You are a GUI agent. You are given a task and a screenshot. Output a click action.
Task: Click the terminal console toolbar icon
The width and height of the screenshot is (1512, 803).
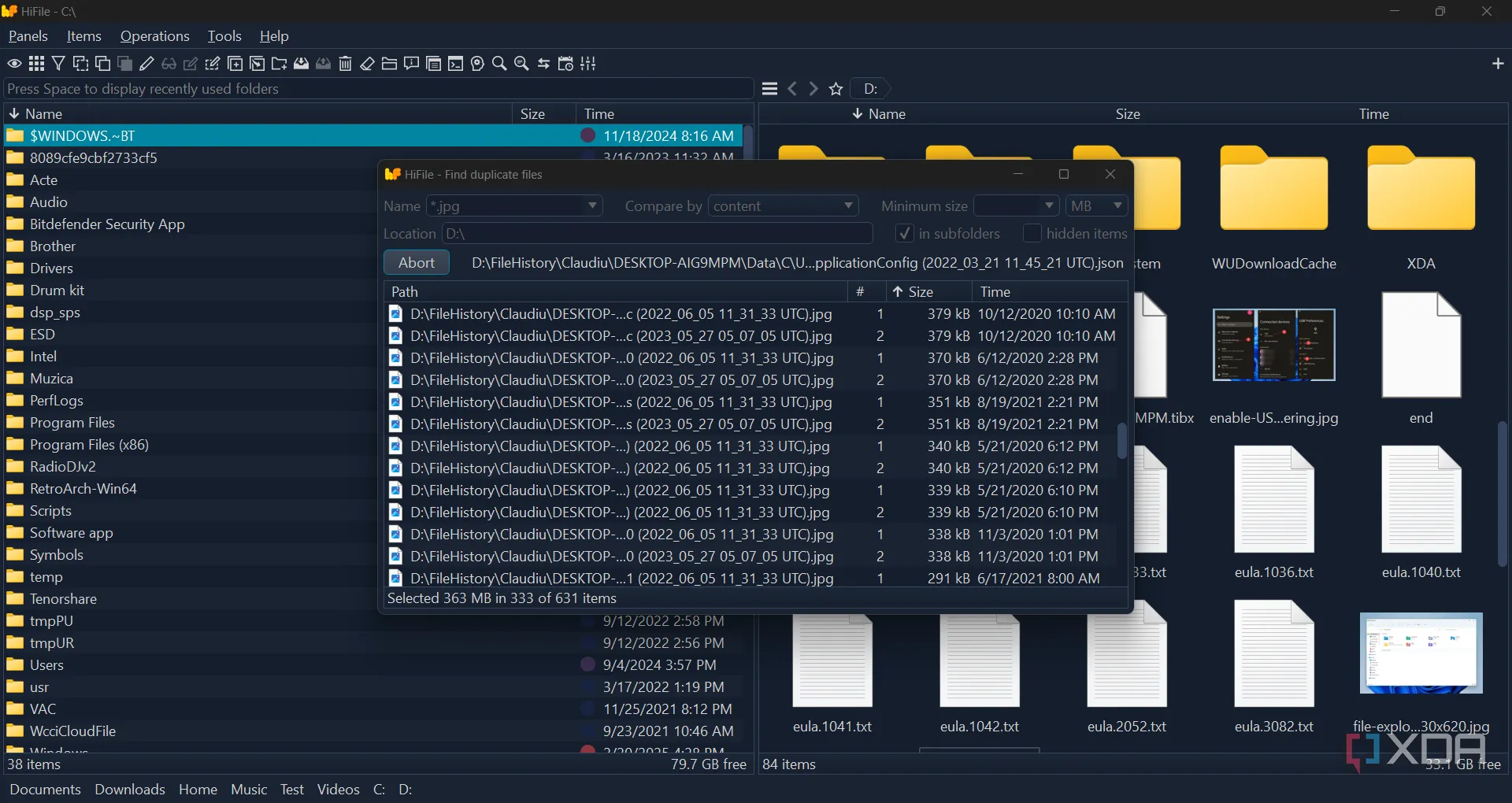[455, 64]
